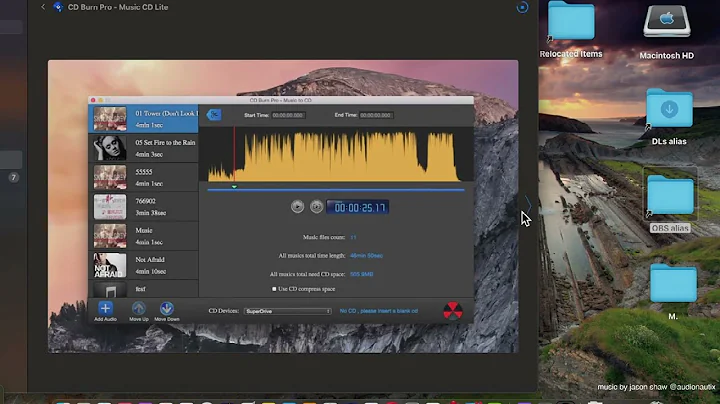The image size is (720, 404).
Task: Click the Not Afraid album cover thumbnail
Action: click(110, 265)
